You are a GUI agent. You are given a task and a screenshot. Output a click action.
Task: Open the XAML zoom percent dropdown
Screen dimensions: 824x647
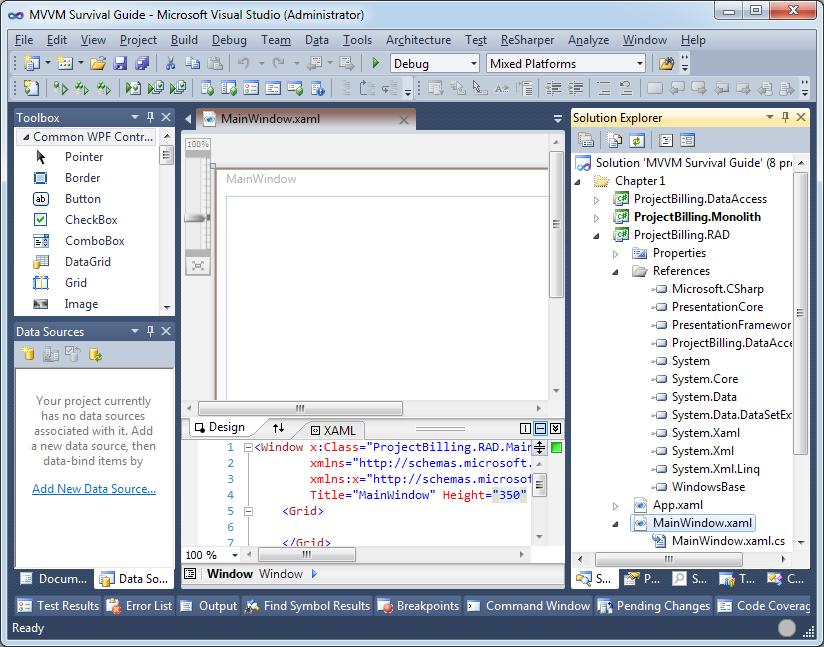click(234, 555)
